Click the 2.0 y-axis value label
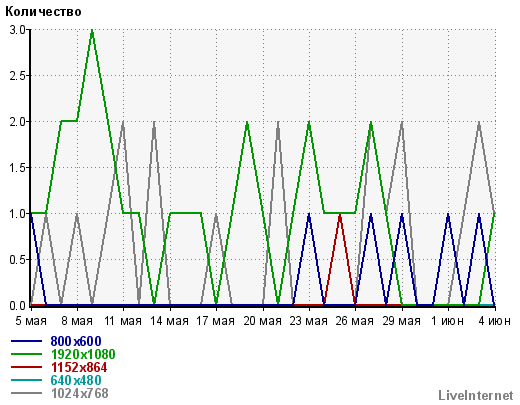This screenshot has height=405, width=520. [x=17, y=122]
